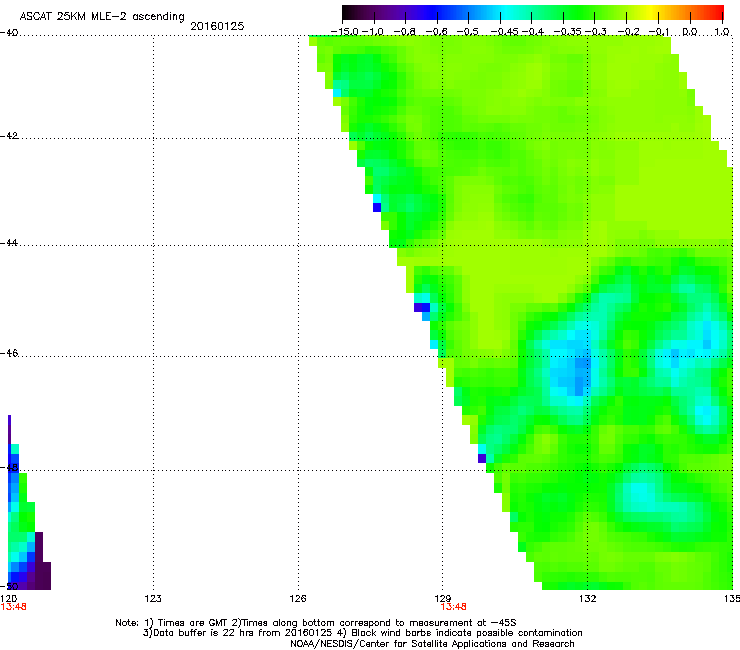The height and width of the screenshot is (650, 740).
Task: Click the 123 longitude axis label
Action: [x=153, y=599]
